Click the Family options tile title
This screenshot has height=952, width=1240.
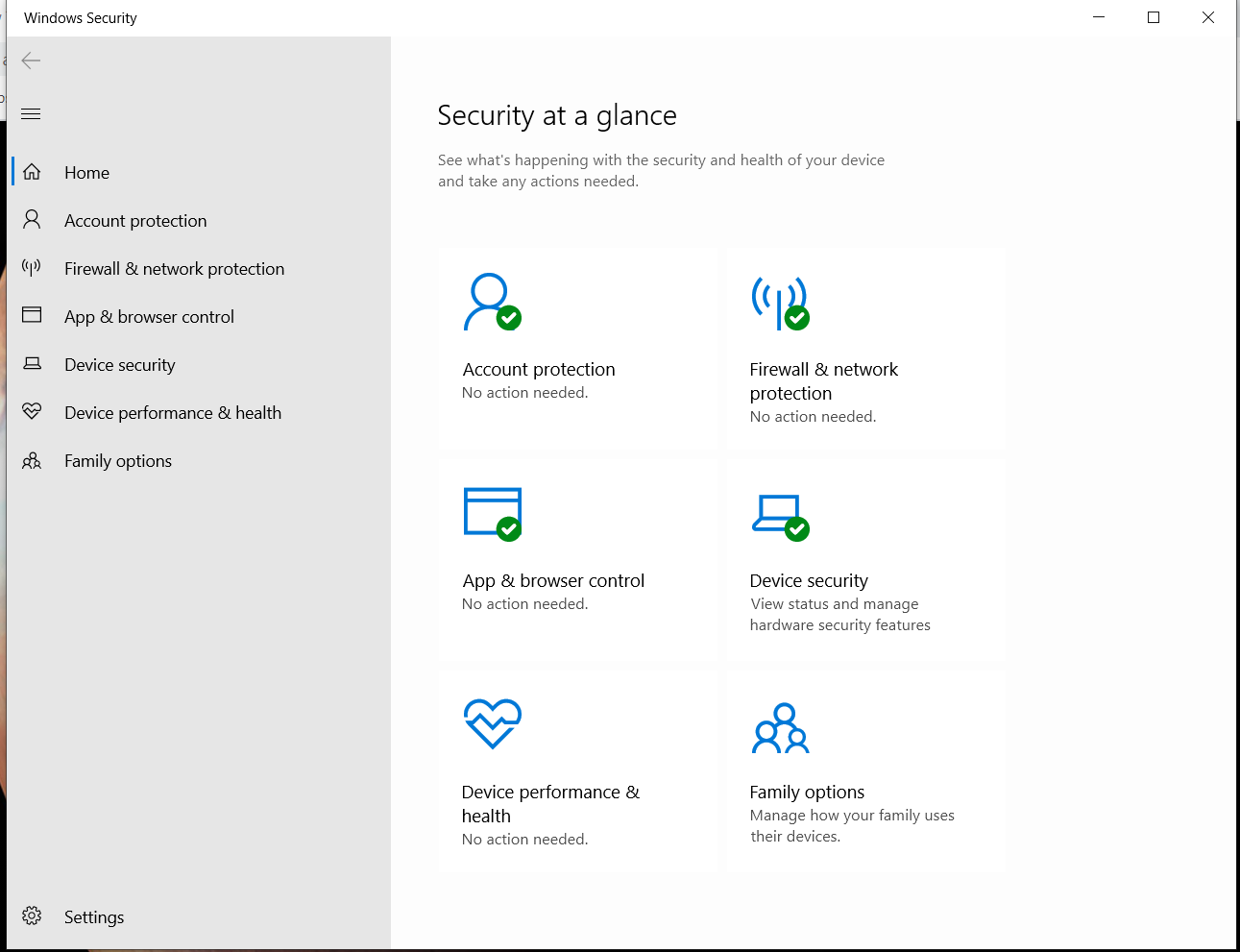[x=807, y=793]
